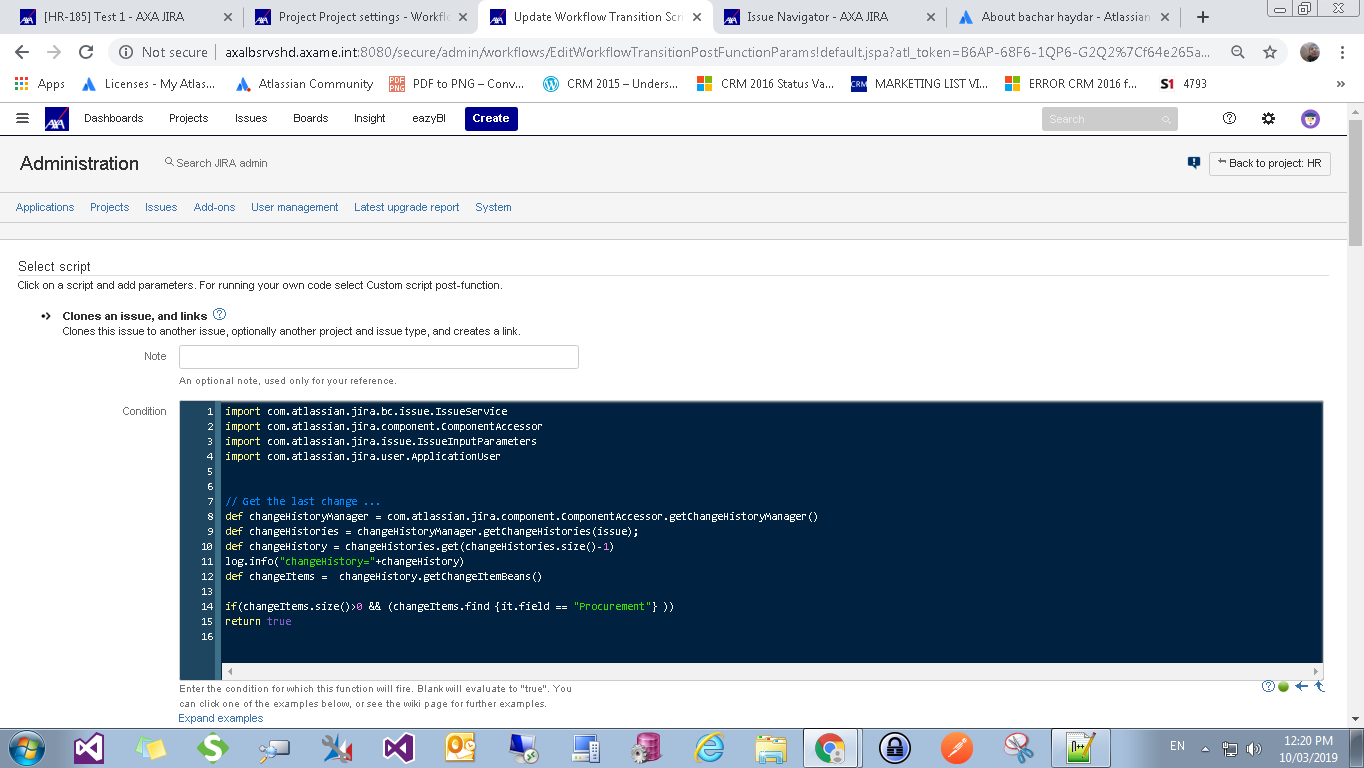Open the Issues menu in the navigation bar
Viewport: 1364px width, 768px height.
click(250, 118)
